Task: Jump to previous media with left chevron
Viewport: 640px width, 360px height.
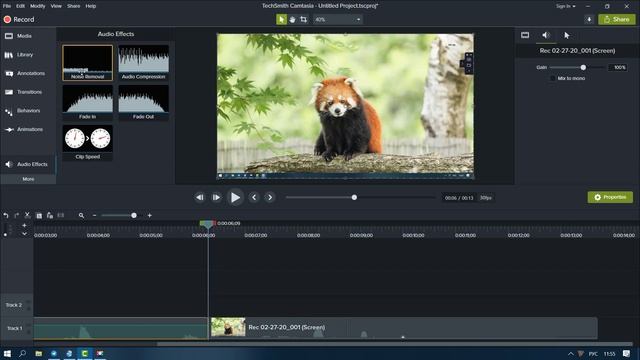Action: click(254, 198)
